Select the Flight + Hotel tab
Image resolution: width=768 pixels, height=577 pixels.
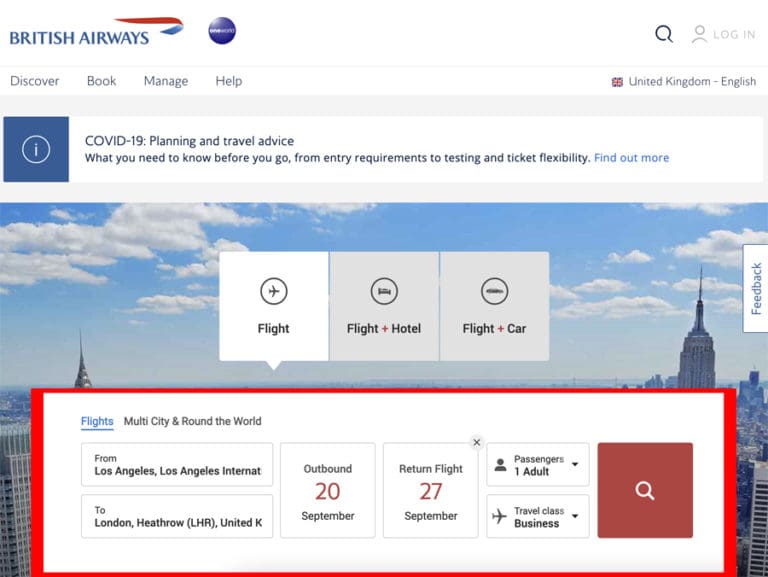coord(384,306)
